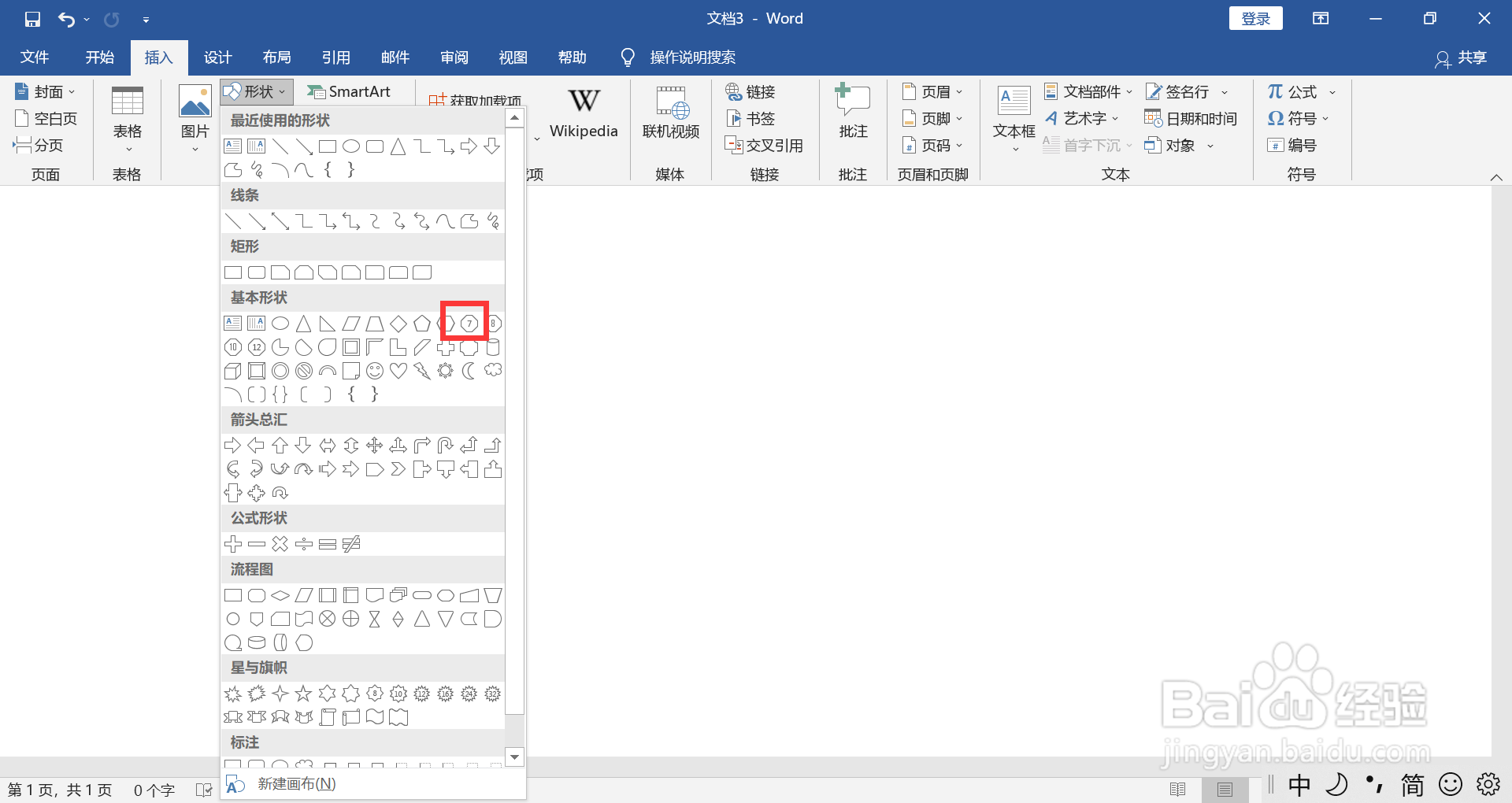Screen dimensions: 1512x803
Task: Click the Picture insert icon
Action: (195, 101)
